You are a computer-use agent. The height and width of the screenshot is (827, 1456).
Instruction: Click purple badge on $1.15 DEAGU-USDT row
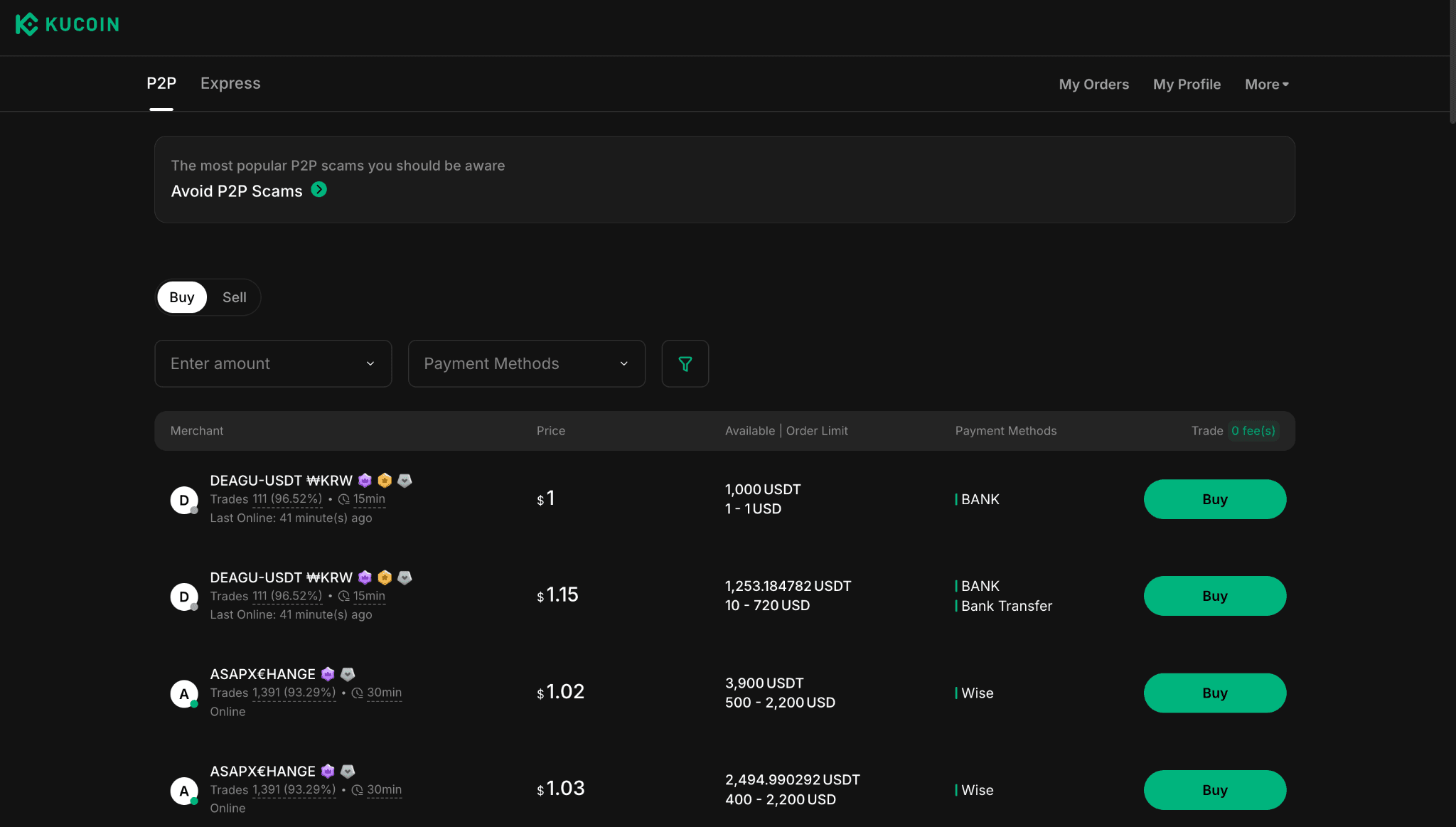click(365, 577)
